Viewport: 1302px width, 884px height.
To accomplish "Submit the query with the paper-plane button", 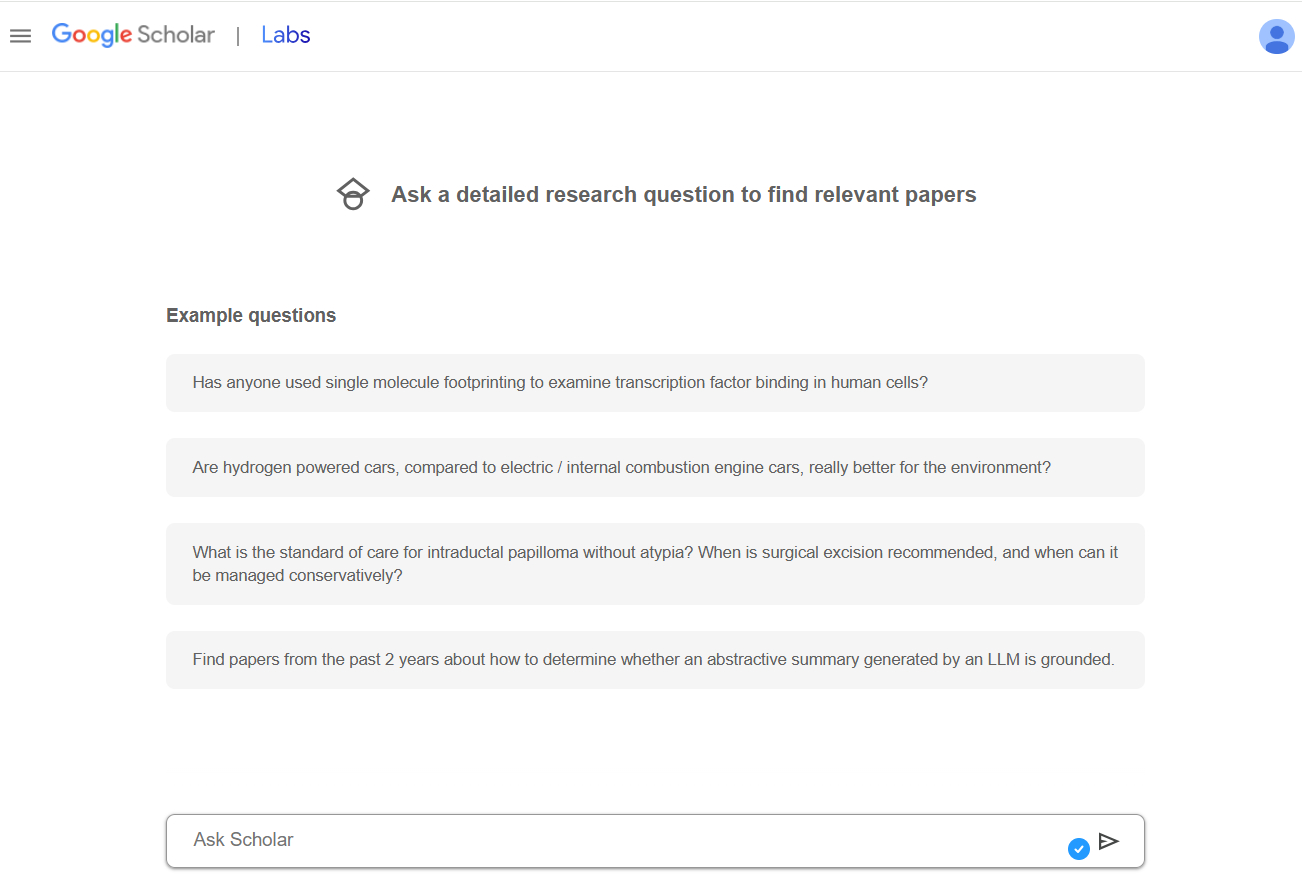I will 1108,841.
